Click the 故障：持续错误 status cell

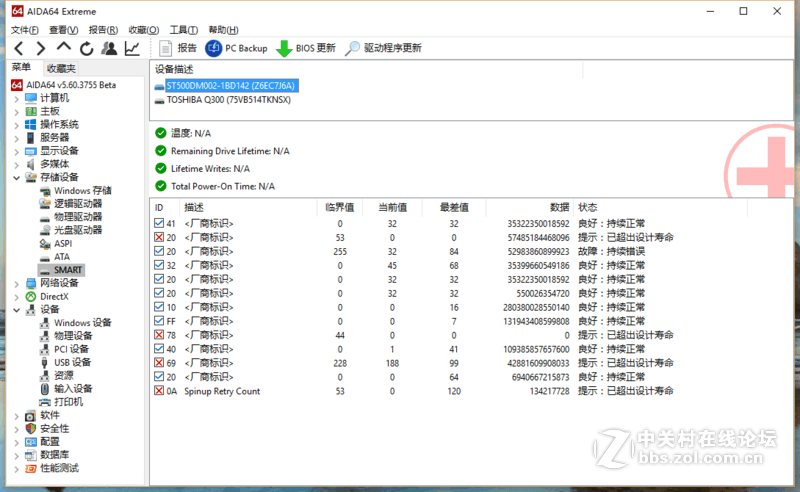point(611,251)
